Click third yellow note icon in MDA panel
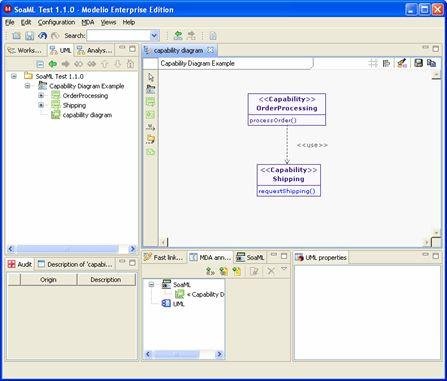The height and width of the screenshot is (381, 447). click(237, 271)
